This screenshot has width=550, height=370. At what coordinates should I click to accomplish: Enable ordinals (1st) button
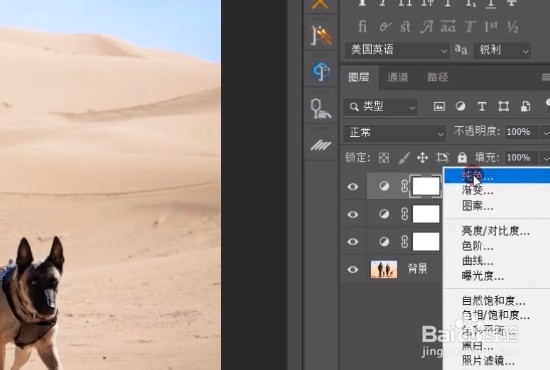point(491,27)
